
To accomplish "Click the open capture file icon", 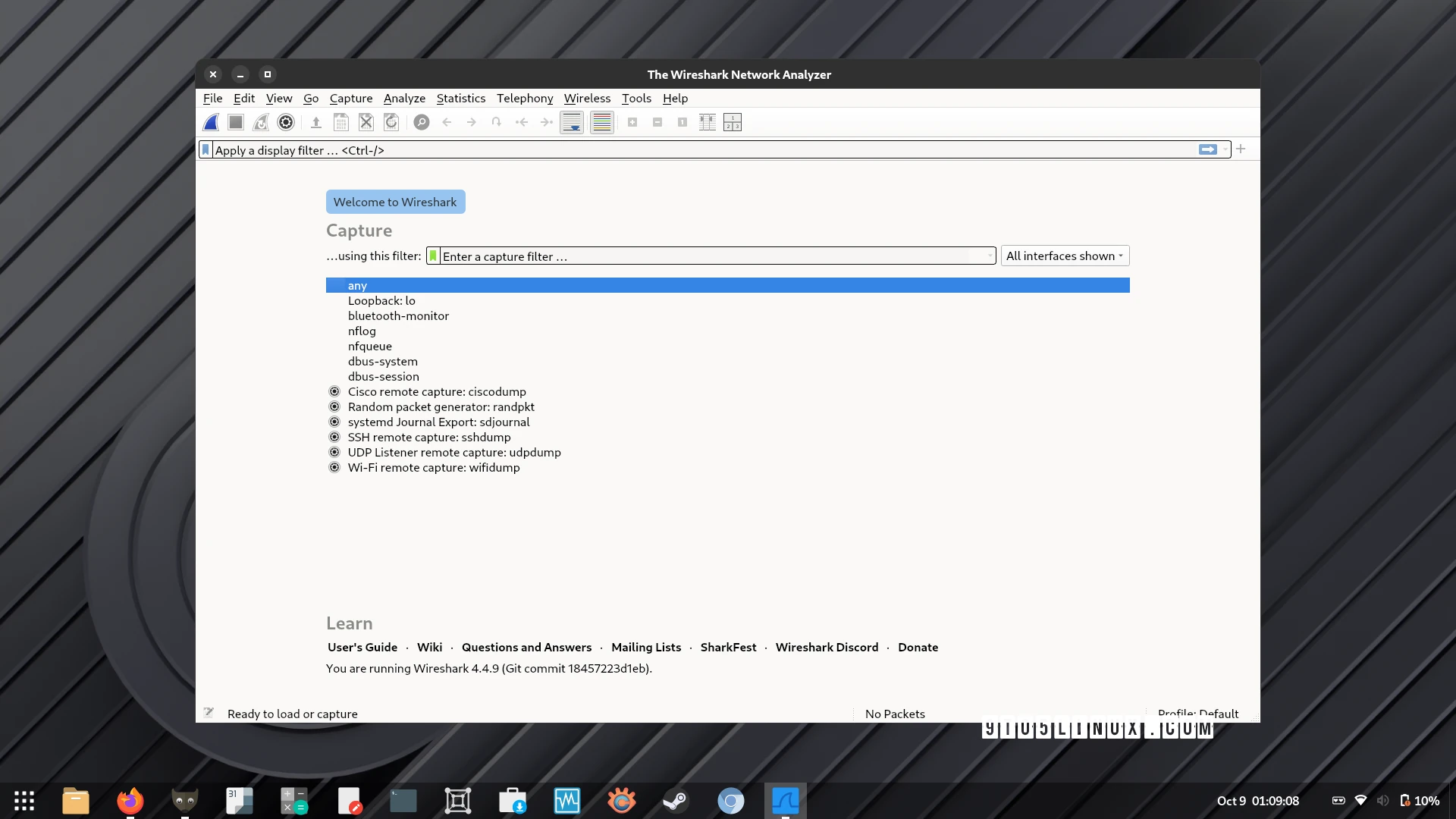I will [x=316, y=122].
